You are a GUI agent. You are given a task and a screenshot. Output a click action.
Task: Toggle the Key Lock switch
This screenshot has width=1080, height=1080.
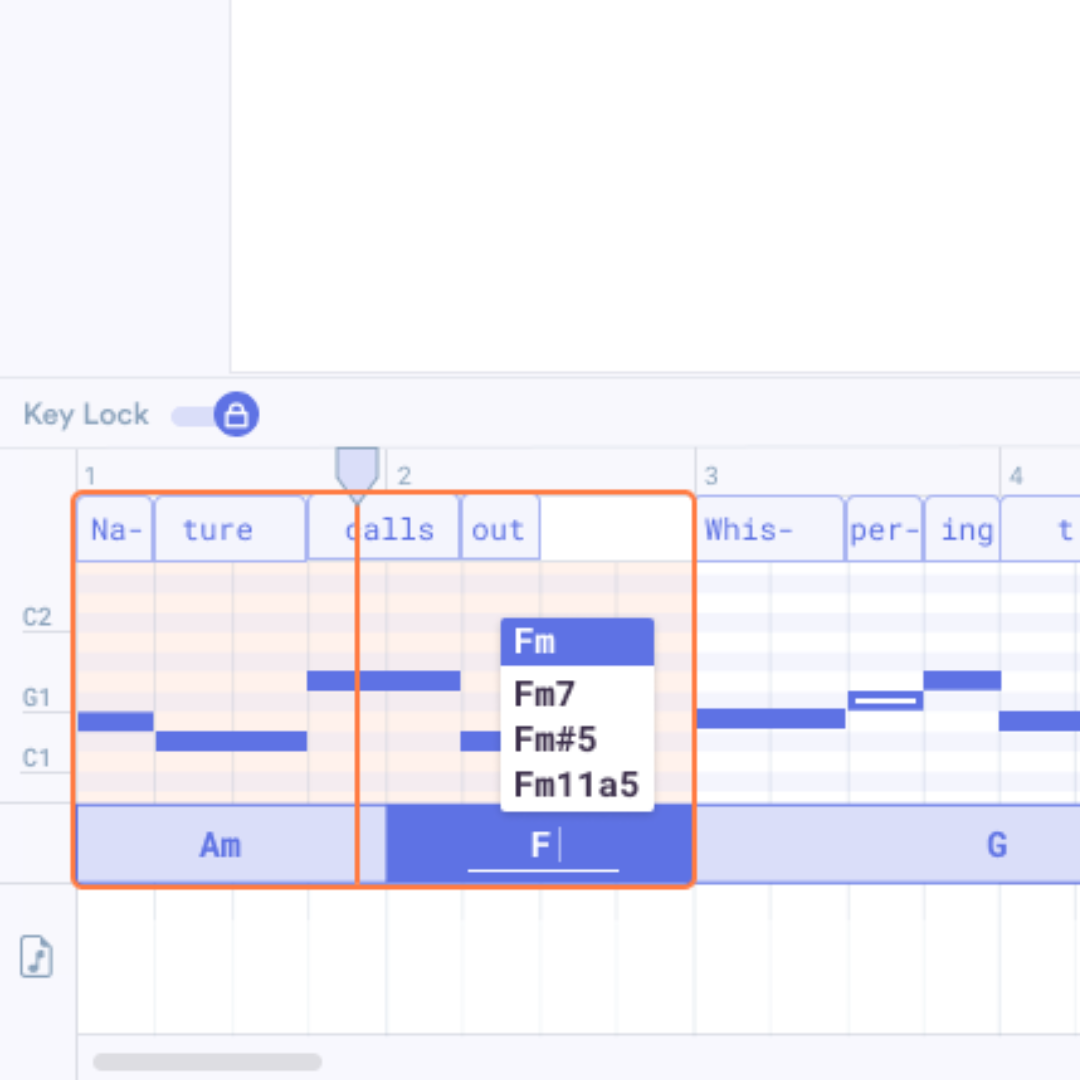[216, 414]
